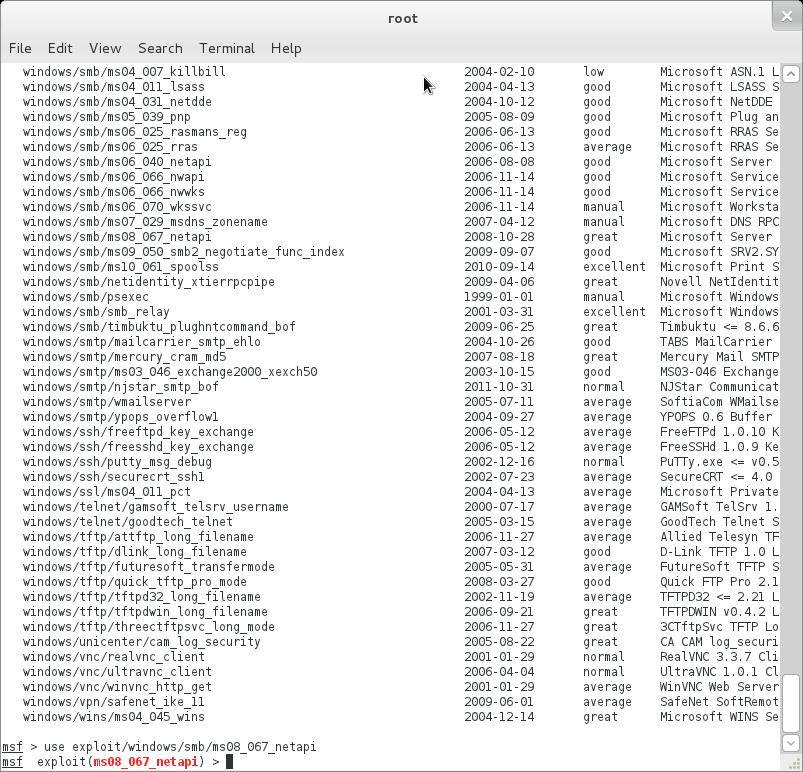Click the windows/smb/psexec module line
803x772 pixels.
[86, 297]
